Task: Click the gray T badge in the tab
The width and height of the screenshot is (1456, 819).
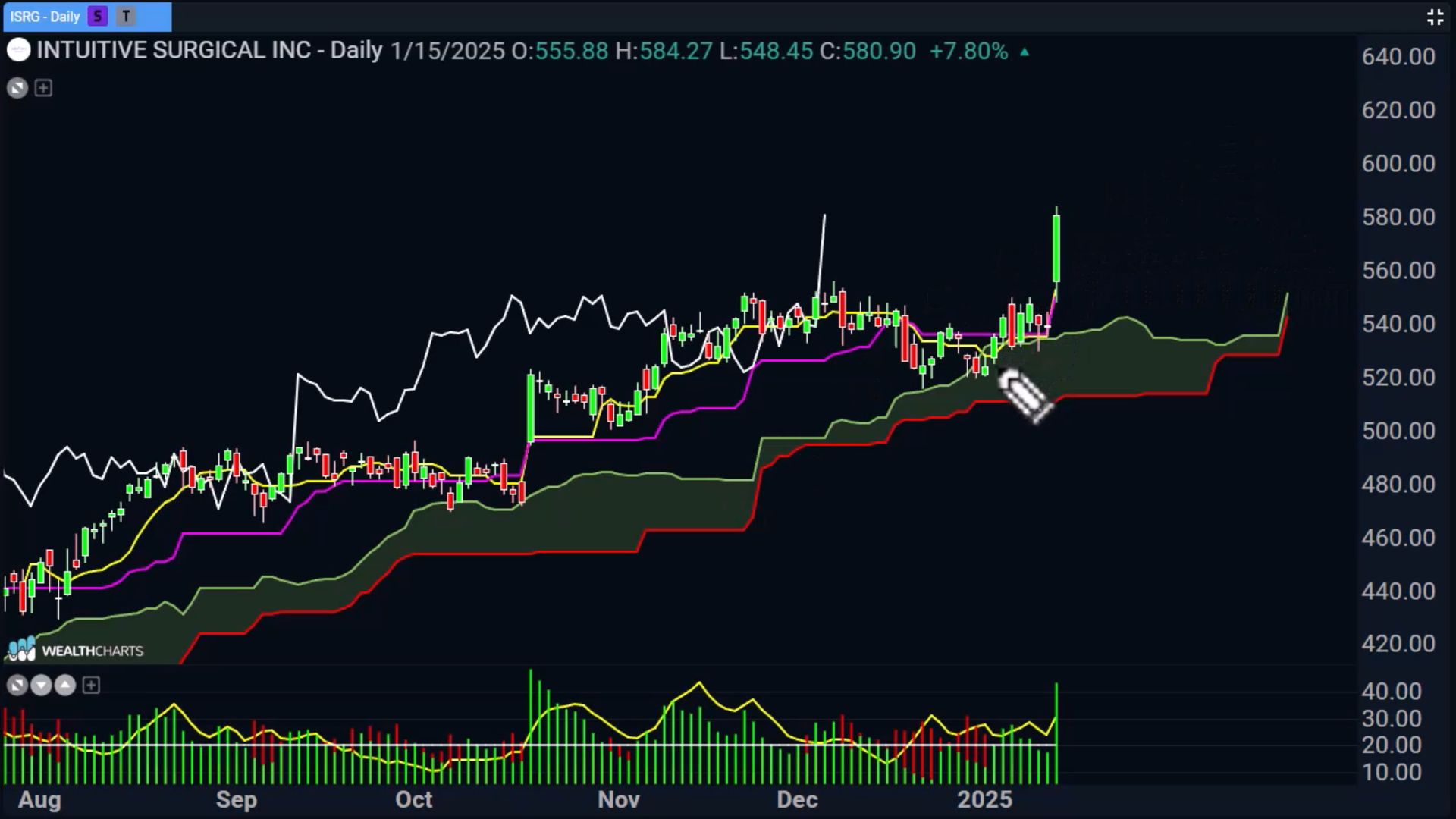Action: coord(126,16)
